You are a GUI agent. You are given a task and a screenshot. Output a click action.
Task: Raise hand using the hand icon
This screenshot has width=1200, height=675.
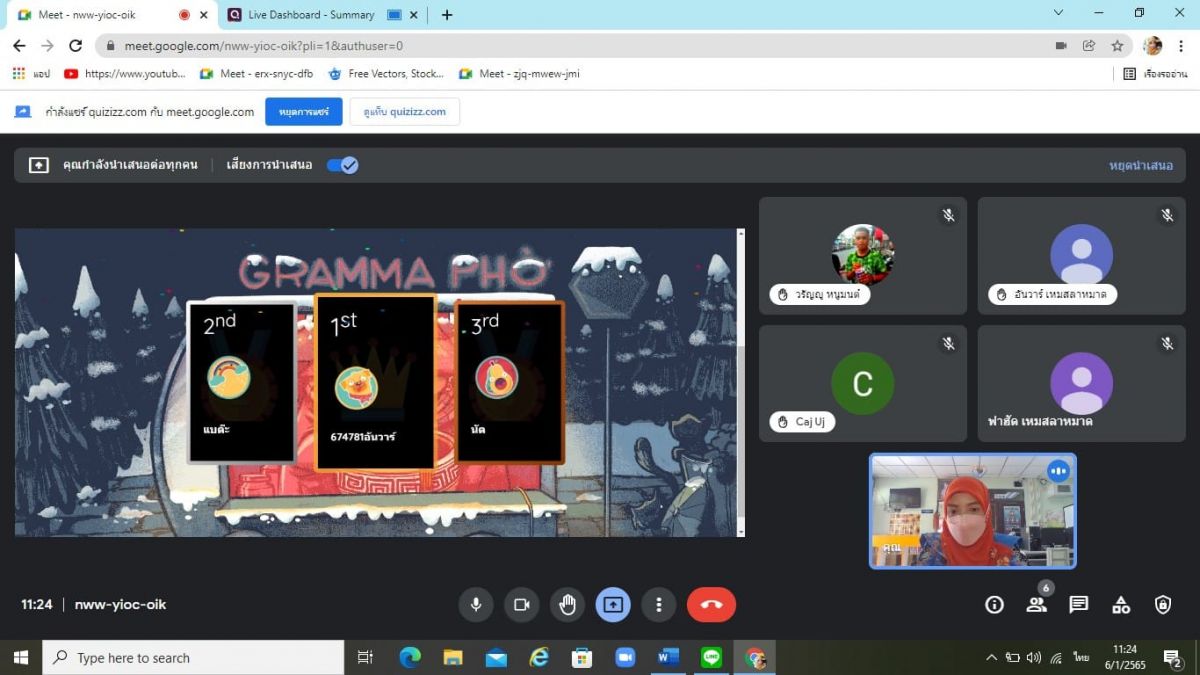[x=567, y=604]
